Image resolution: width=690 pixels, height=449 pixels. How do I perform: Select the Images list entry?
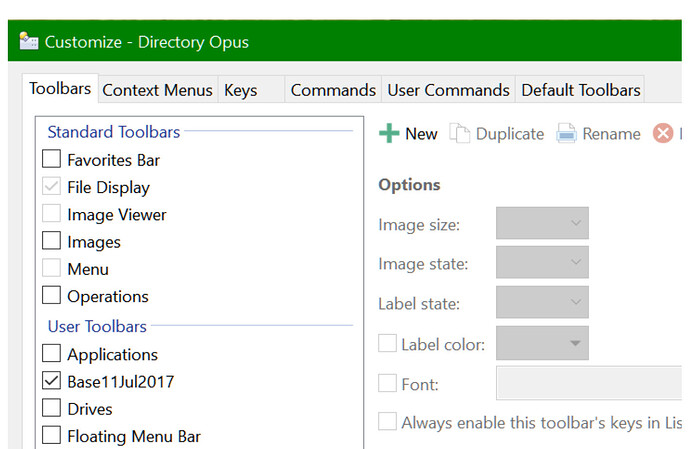(94, 242)
